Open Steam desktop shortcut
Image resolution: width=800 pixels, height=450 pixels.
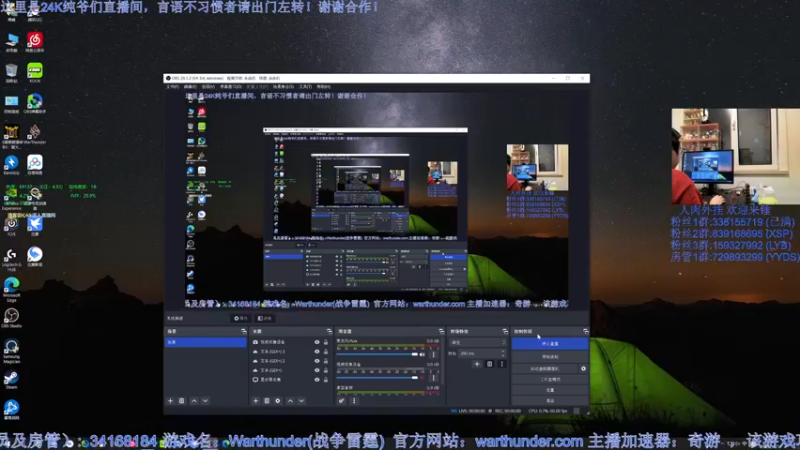(x=11, y=380)
